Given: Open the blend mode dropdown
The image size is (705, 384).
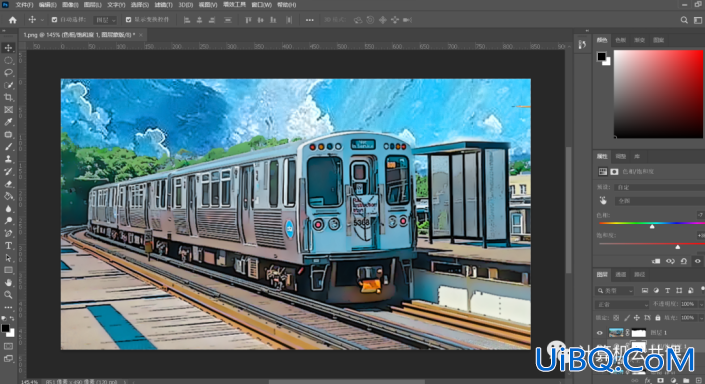Looking at the screenshot, I should pyautogui.click(x=622, y=304).
